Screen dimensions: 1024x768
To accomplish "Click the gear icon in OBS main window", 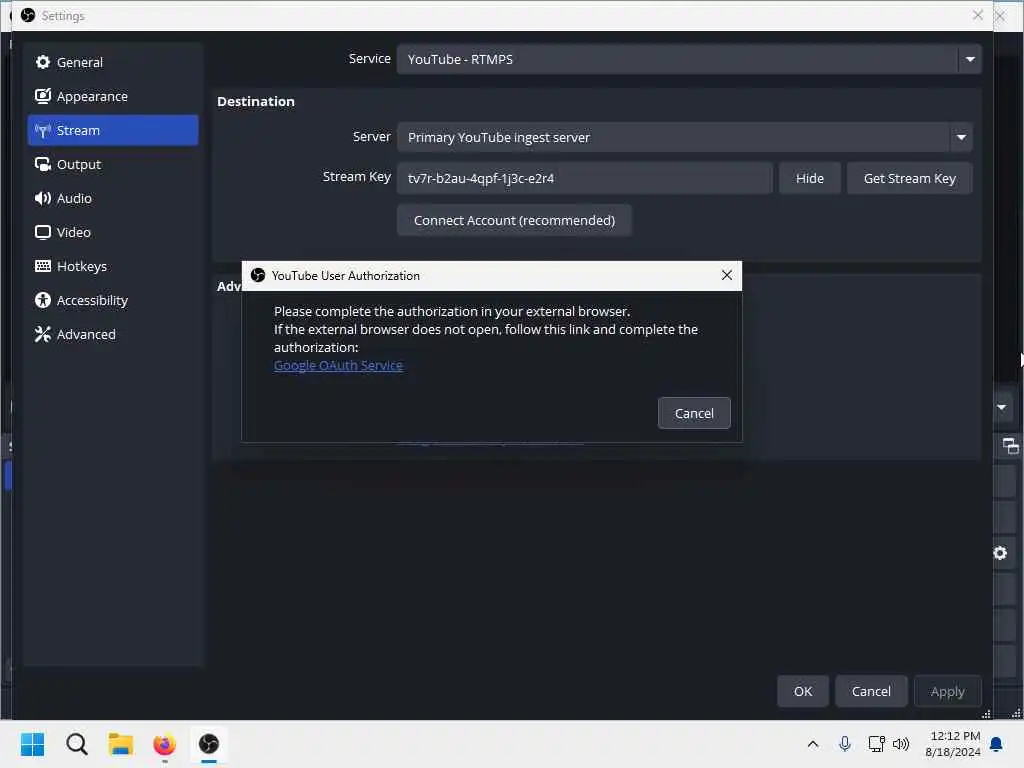I will click(x=1000, y=553).
